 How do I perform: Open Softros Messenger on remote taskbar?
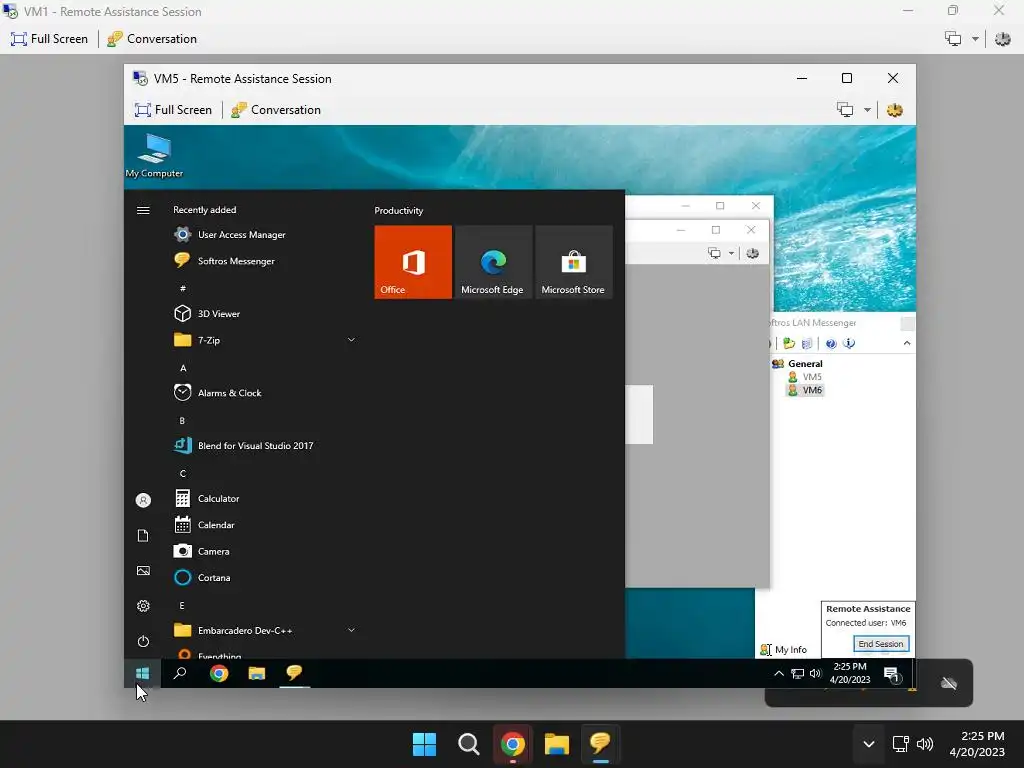pyautogui.click(x=295, y=673)
